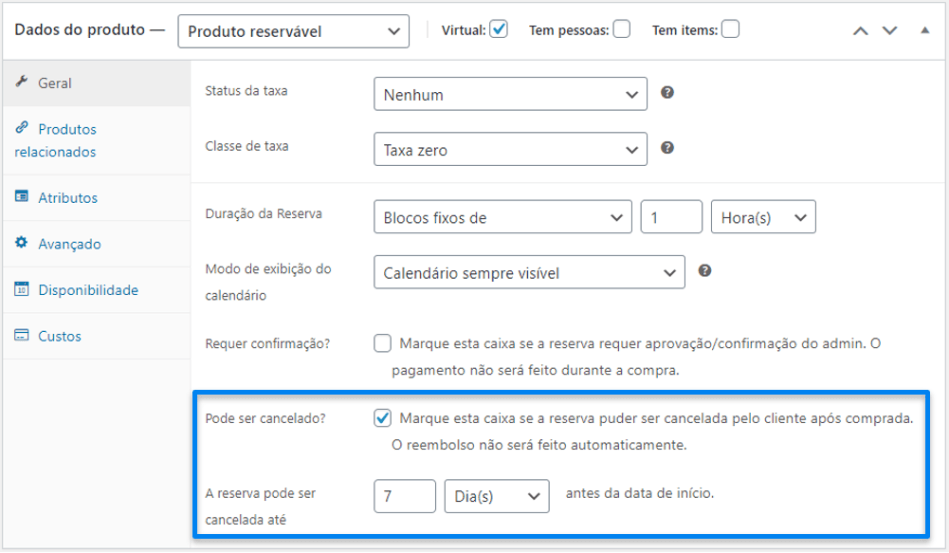Collapse the Dados do produto panel
This screenshot has height=553, width=949.
pos(924,30)
